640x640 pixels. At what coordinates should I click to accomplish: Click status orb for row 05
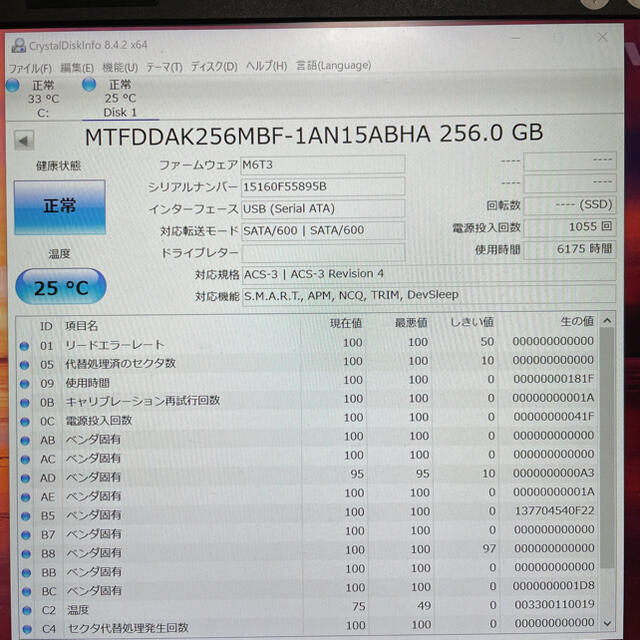(x=24, y=365)
